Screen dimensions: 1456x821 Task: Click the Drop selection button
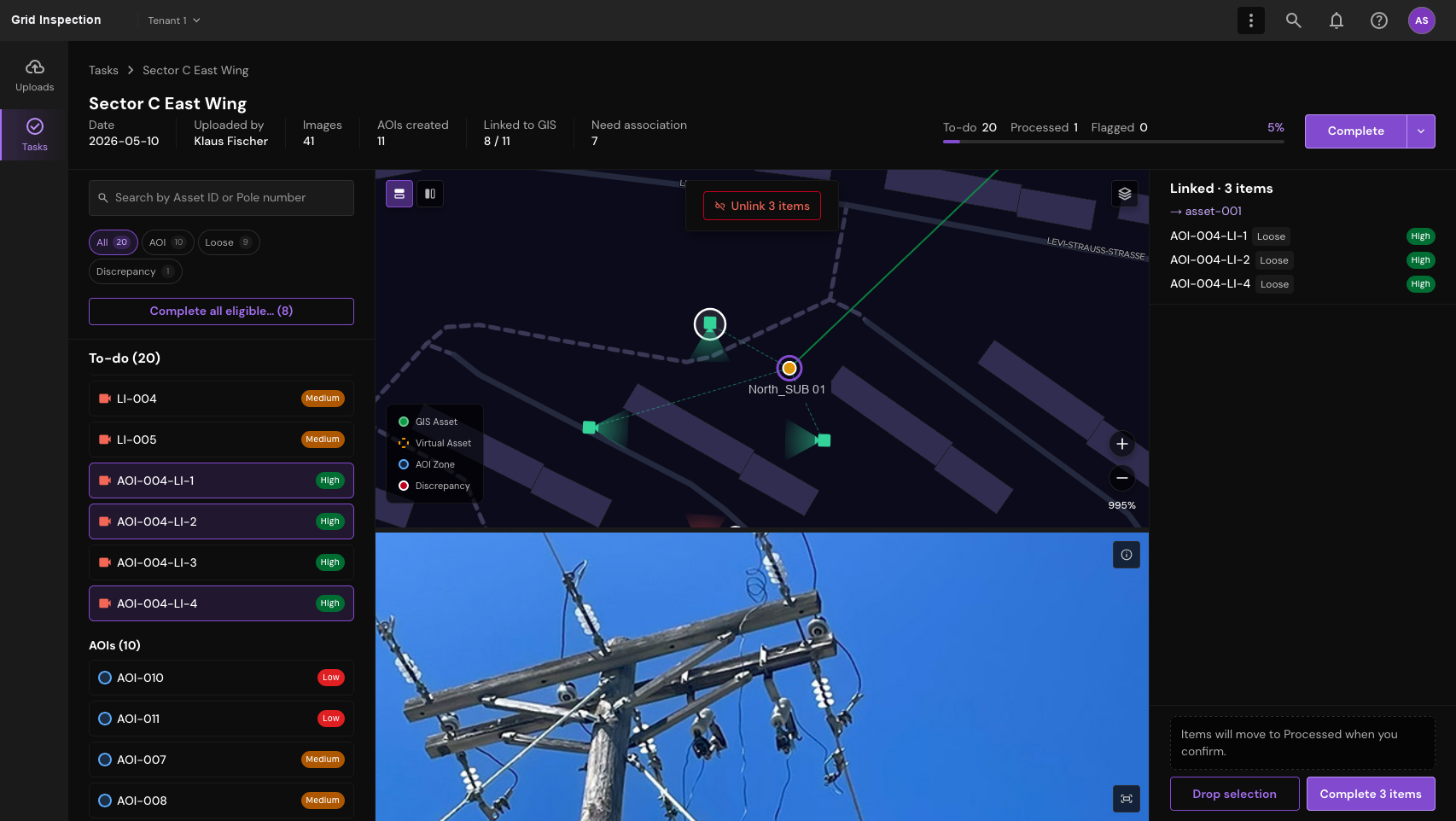1235,794
